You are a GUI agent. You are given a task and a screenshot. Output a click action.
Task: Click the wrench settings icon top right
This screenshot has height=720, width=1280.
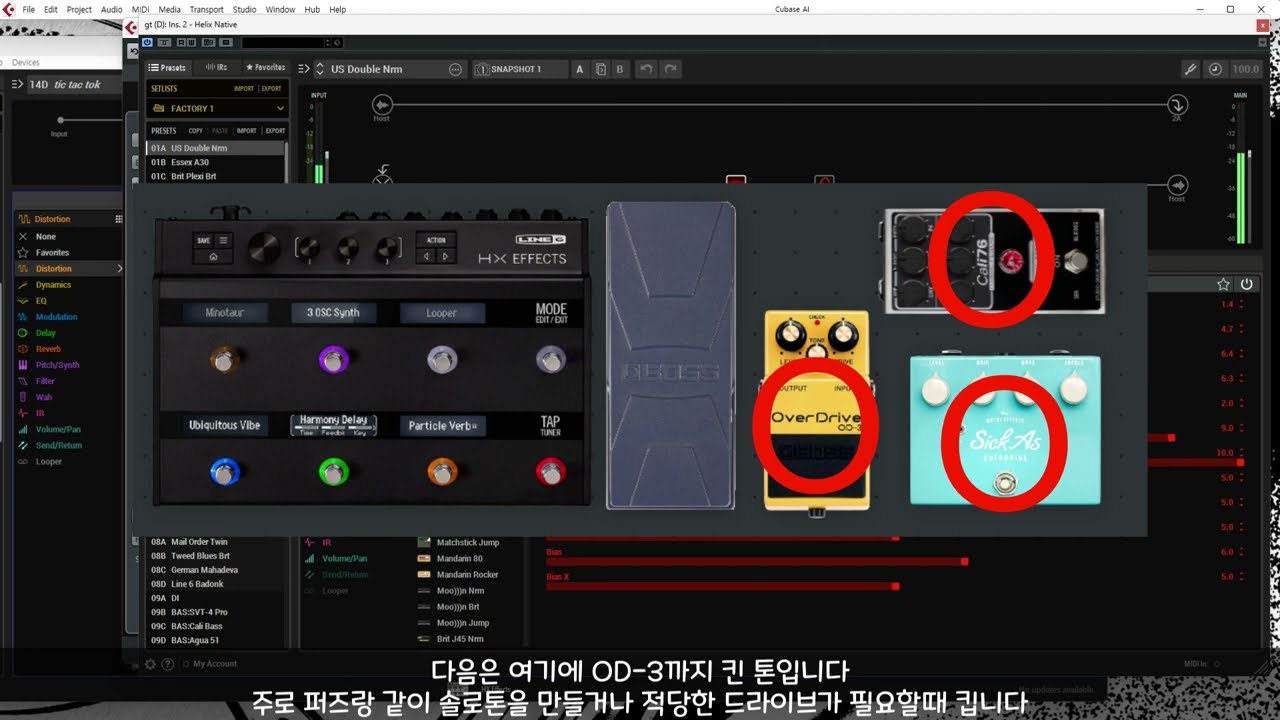click(1190, 69)
